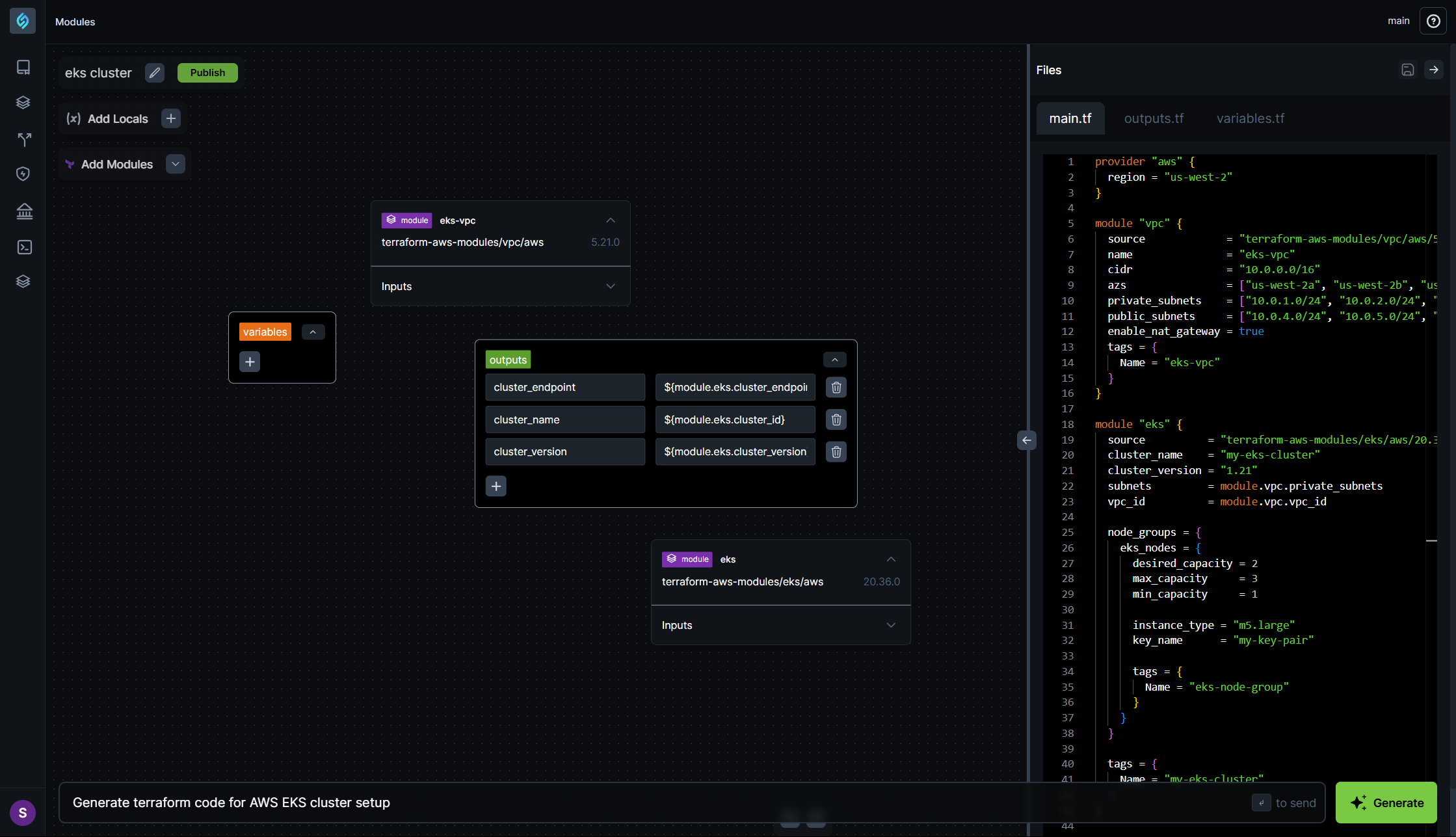The image size is (1456, 837).
Task: Click the left arrow handle on panel divider
Action: click(1027, 440)
